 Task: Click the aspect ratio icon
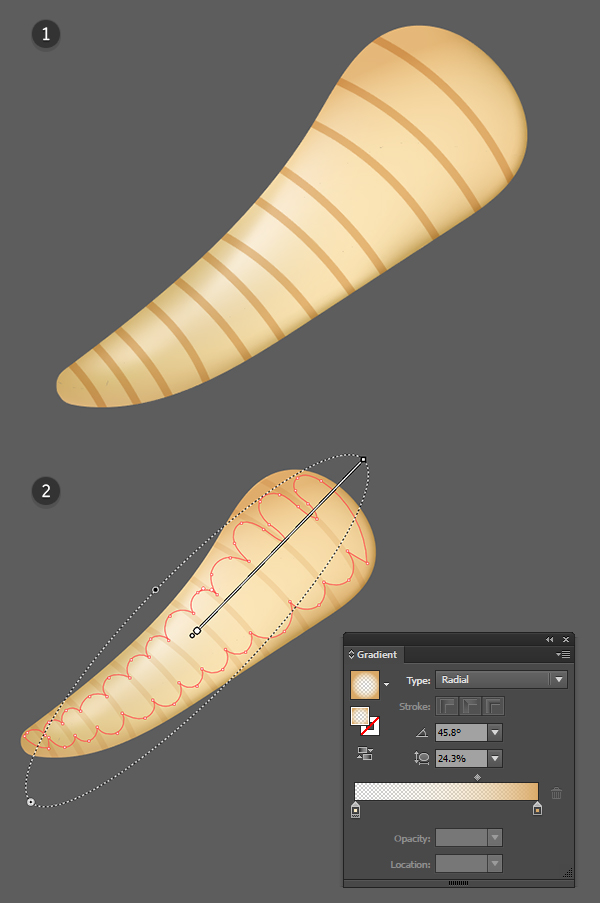pyautogui.click(x=421, y=758)
